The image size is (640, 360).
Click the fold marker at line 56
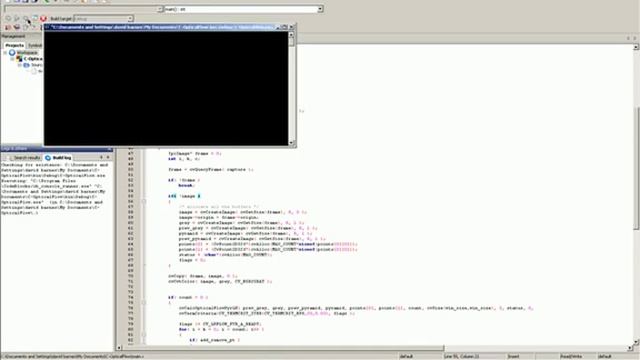(144, 202)
